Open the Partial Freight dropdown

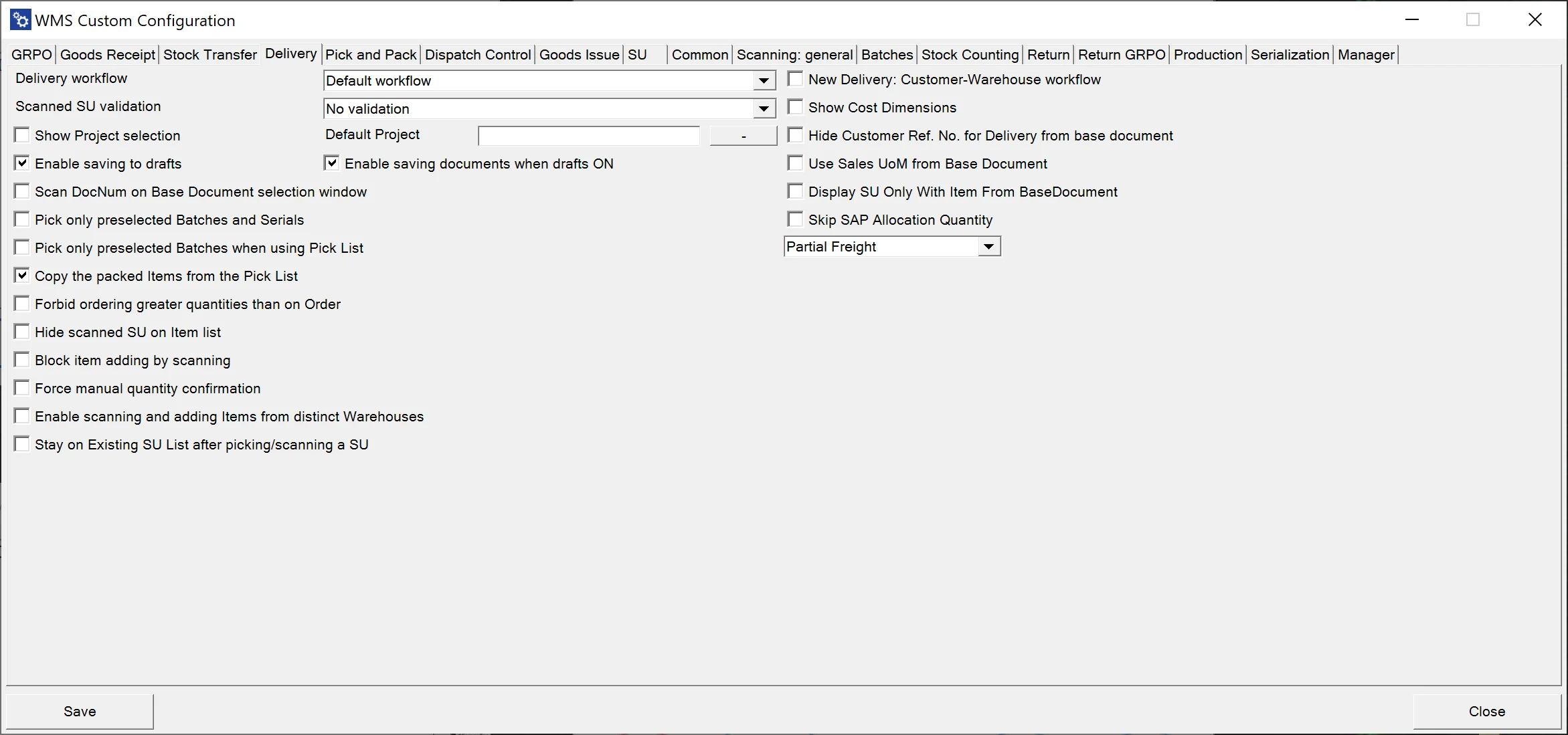click(x=988, y=247)
